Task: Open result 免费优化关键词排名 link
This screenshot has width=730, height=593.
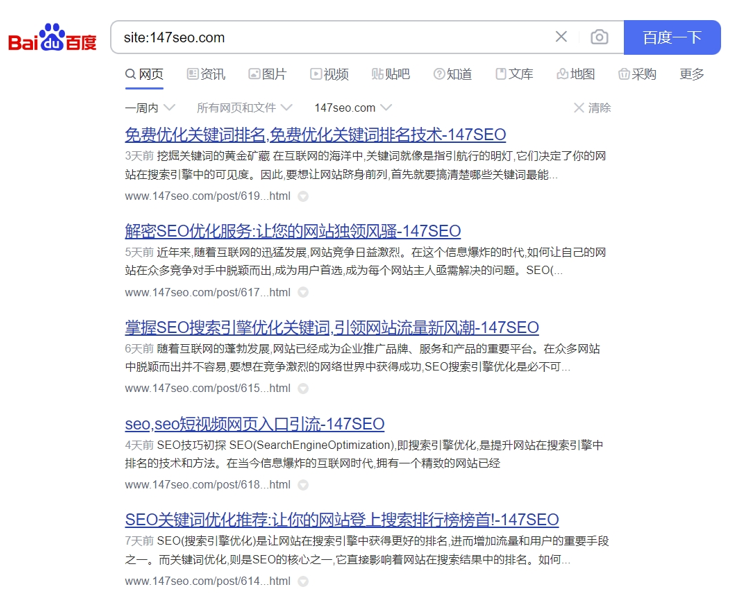Action: (315, 135)
